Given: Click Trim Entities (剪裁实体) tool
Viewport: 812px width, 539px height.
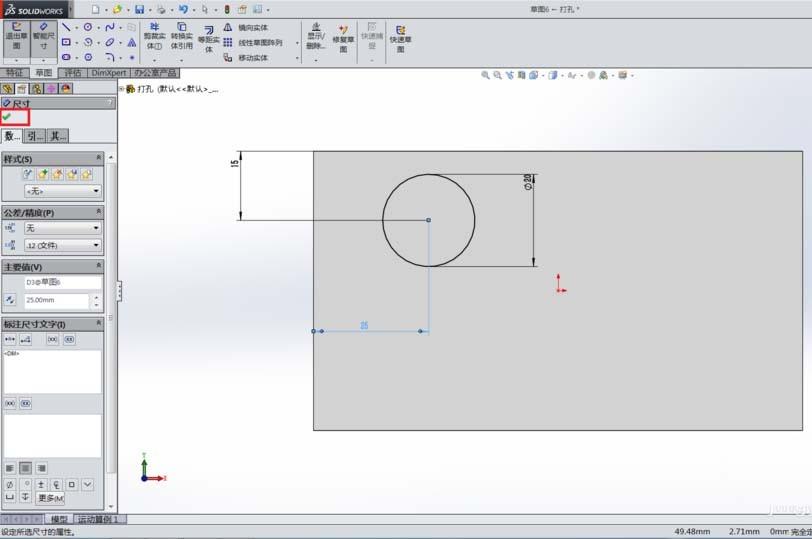Looking at the screenshot, I should (x=154, y=36).
